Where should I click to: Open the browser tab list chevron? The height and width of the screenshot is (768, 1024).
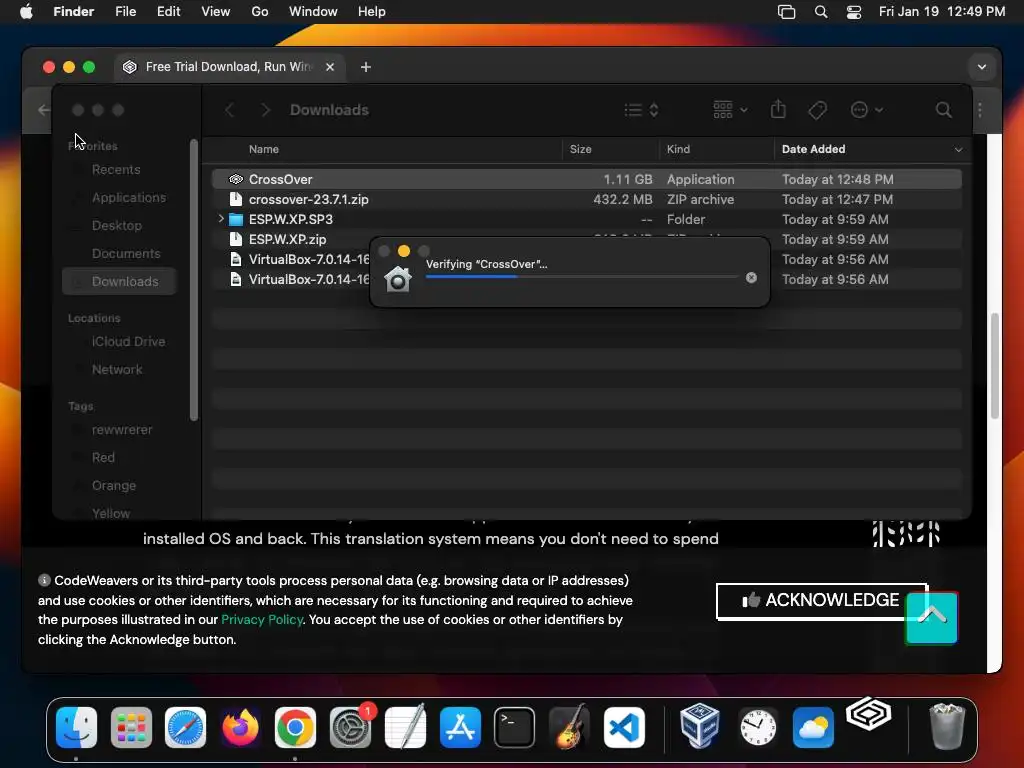[x=982, y=67]
